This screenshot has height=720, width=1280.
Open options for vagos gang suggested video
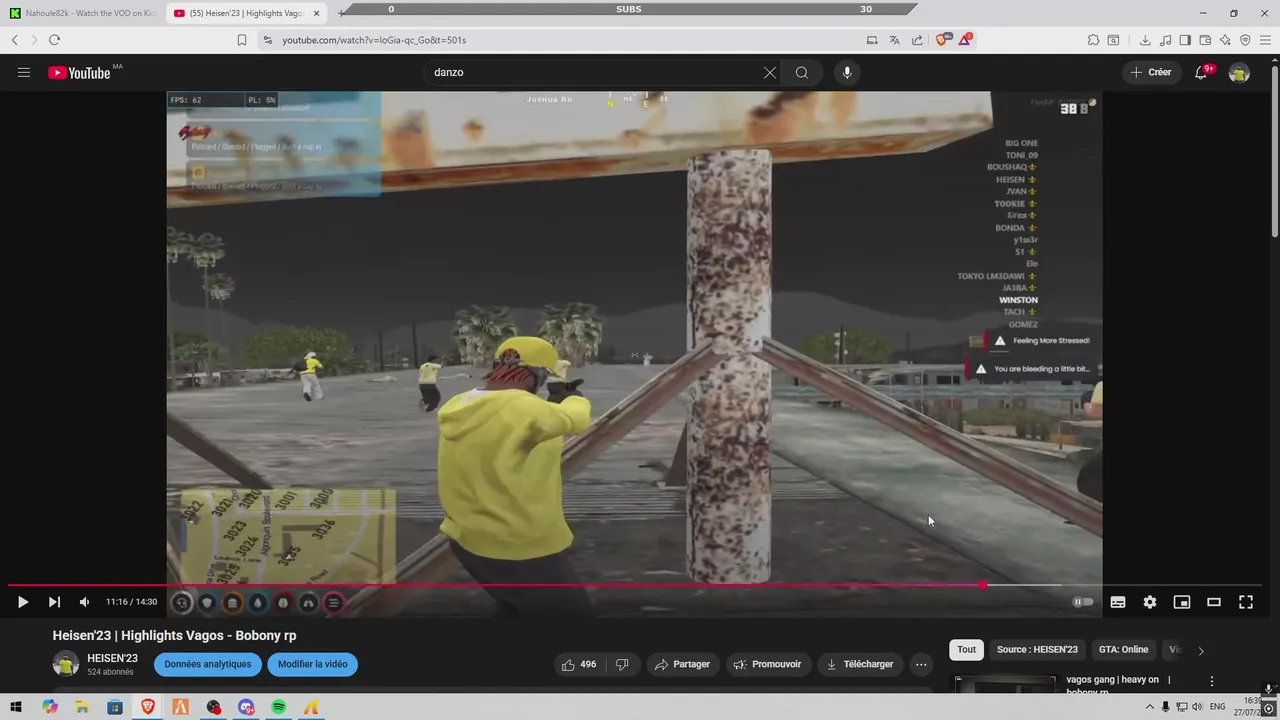[1212, 681]
